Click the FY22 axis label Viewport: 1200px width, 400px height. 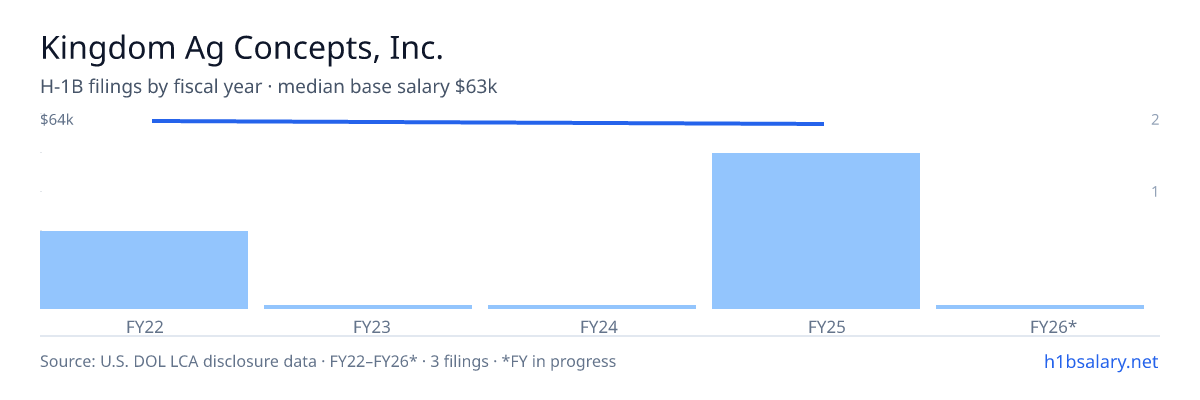point(144,327)
